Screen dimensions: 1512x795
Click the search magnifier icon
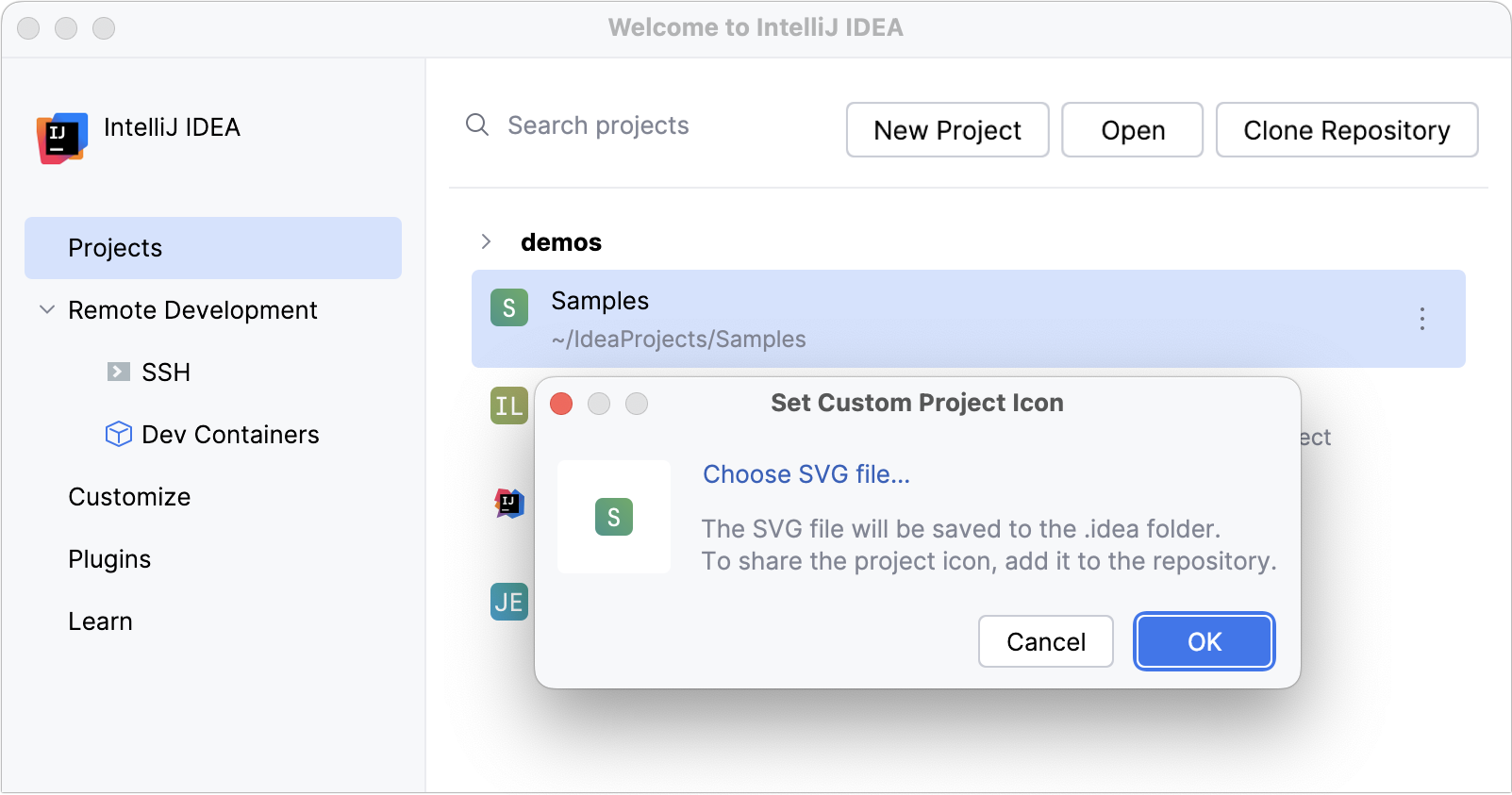tap(477, 124)
